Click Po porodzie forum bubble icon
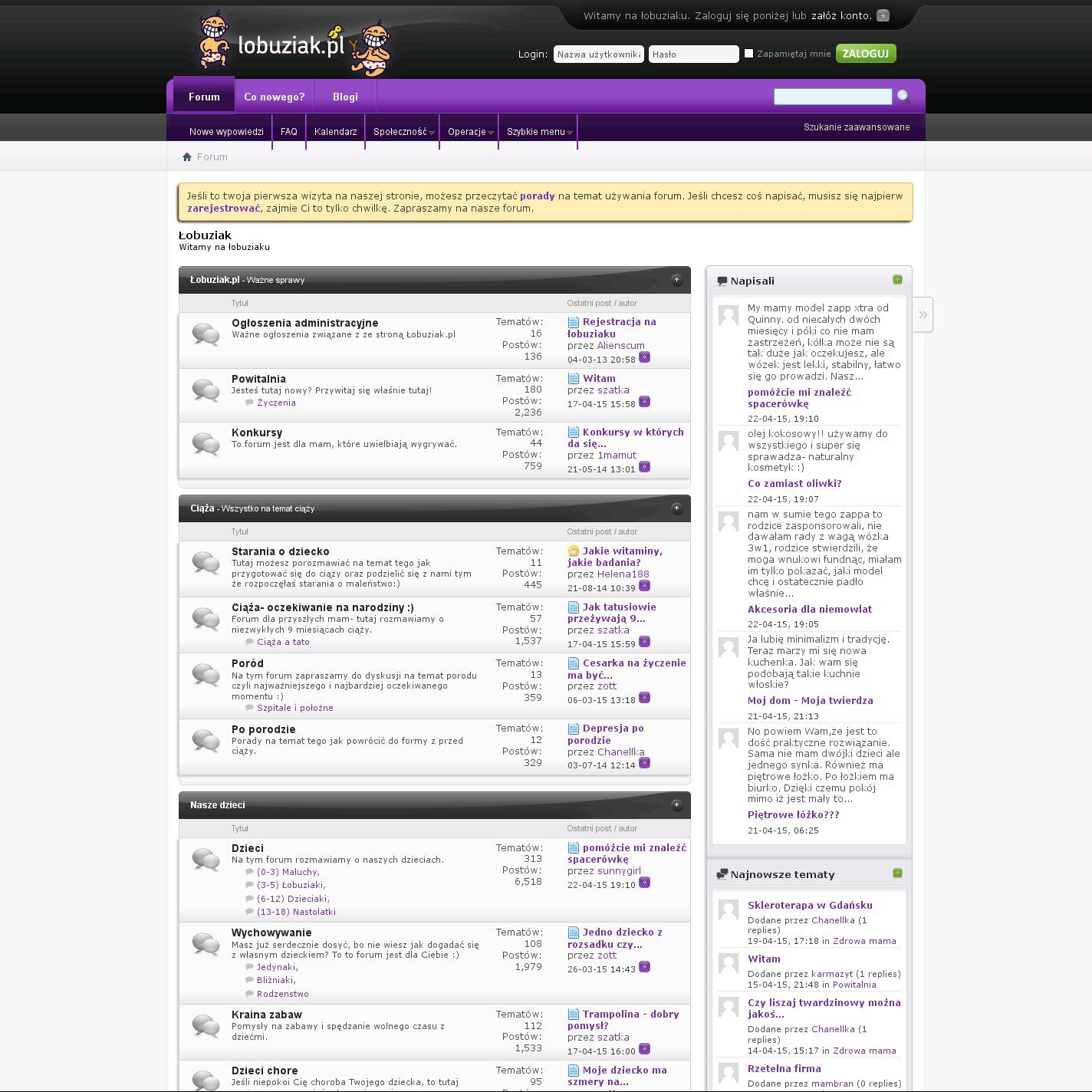Screen dimensions: 1092x1092 pos(206,740)
